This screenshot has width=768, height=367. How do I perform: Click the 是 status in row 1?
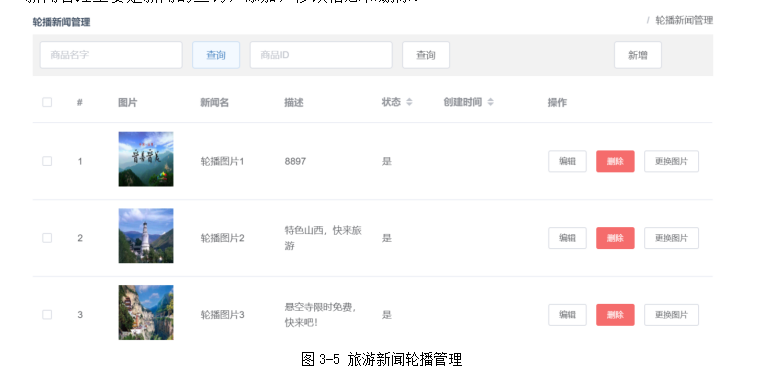(387, 161)
